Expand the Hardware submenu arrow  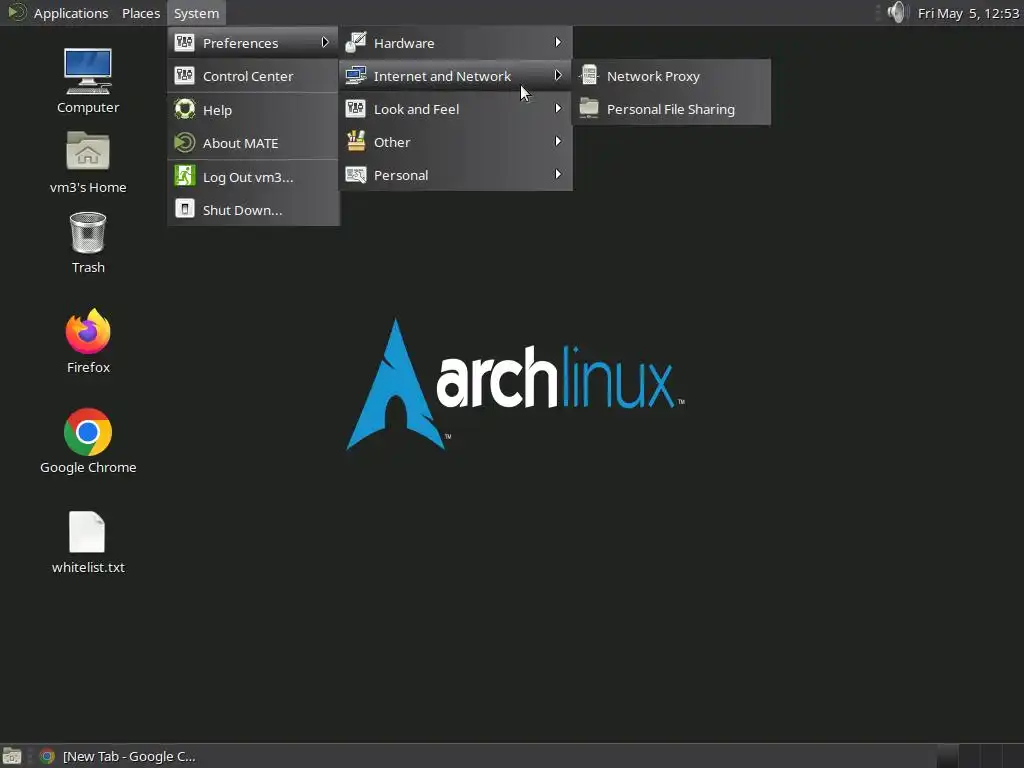click(558, 42)
